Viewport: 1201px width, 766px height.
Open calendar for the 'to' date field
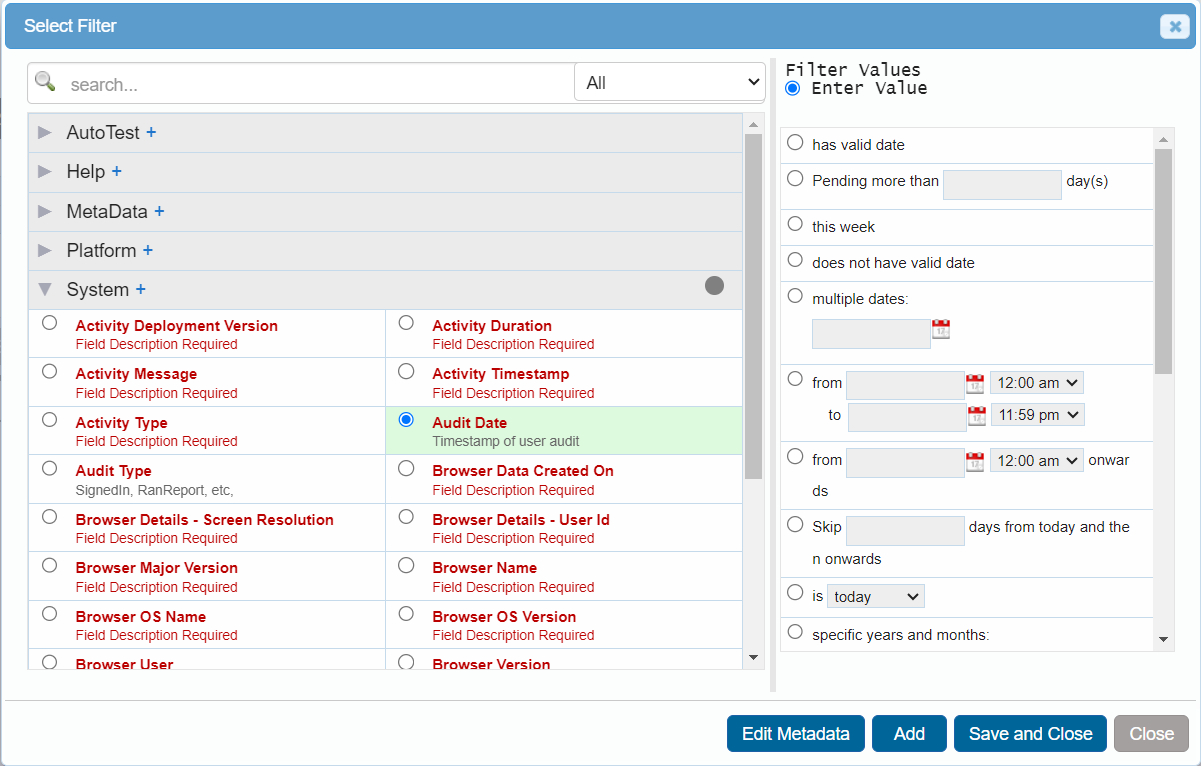pos(976,415)
